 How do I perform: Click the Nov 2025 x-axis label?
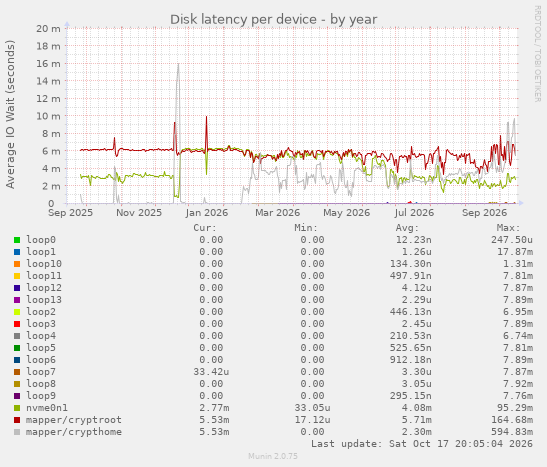139,213
